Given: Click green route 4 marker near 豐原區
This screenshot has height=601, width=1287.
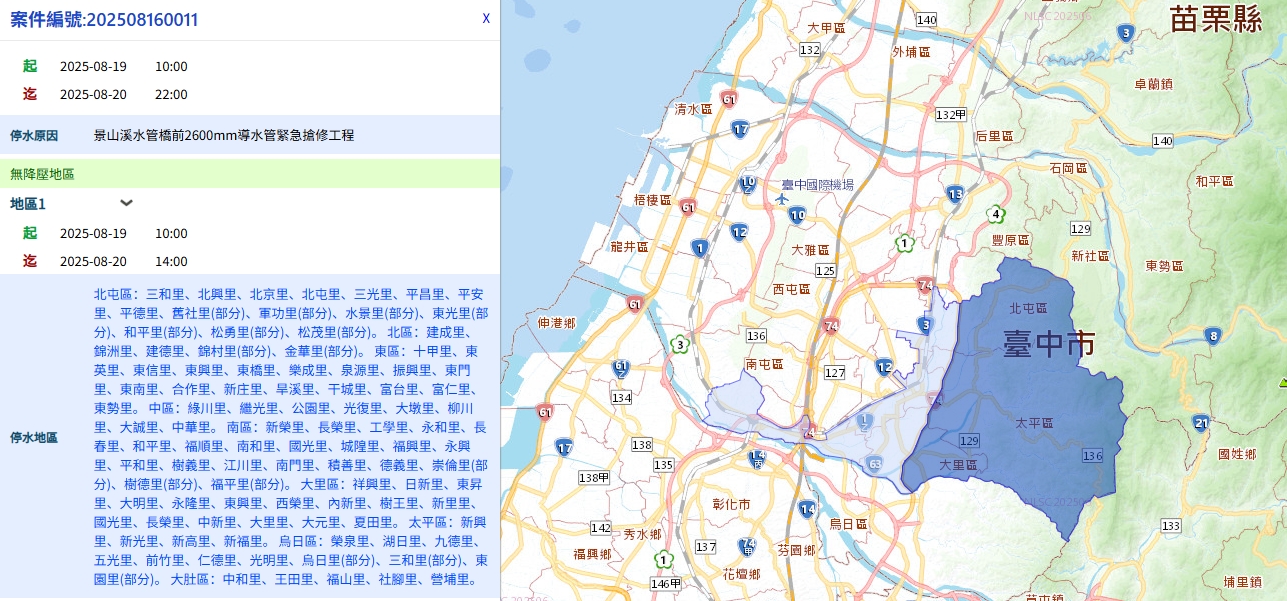Looking at the screenshot, I should click(995, 214).
